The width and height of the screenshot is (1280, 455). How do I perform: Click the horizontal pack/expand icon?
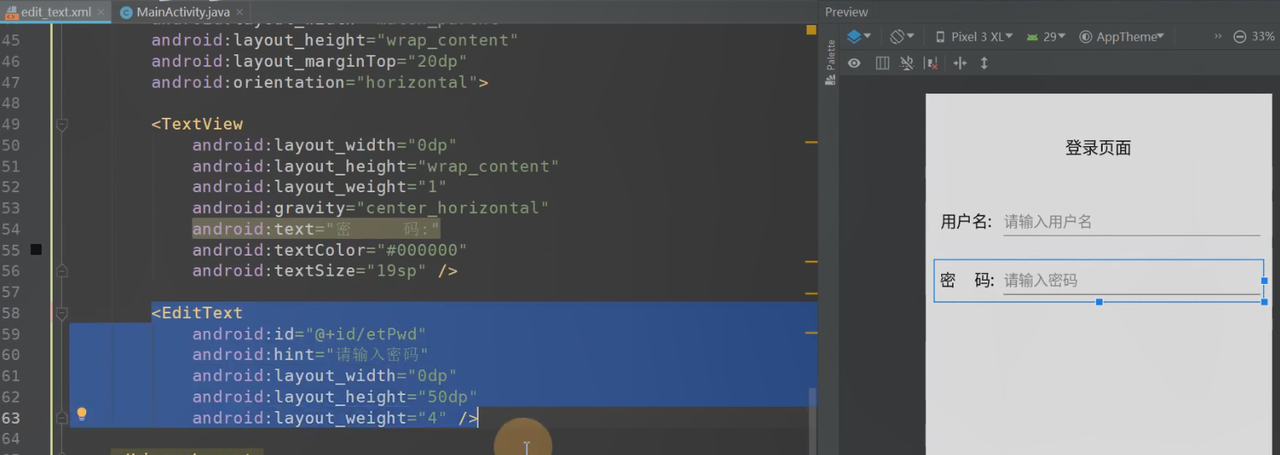tap(960, 63)
